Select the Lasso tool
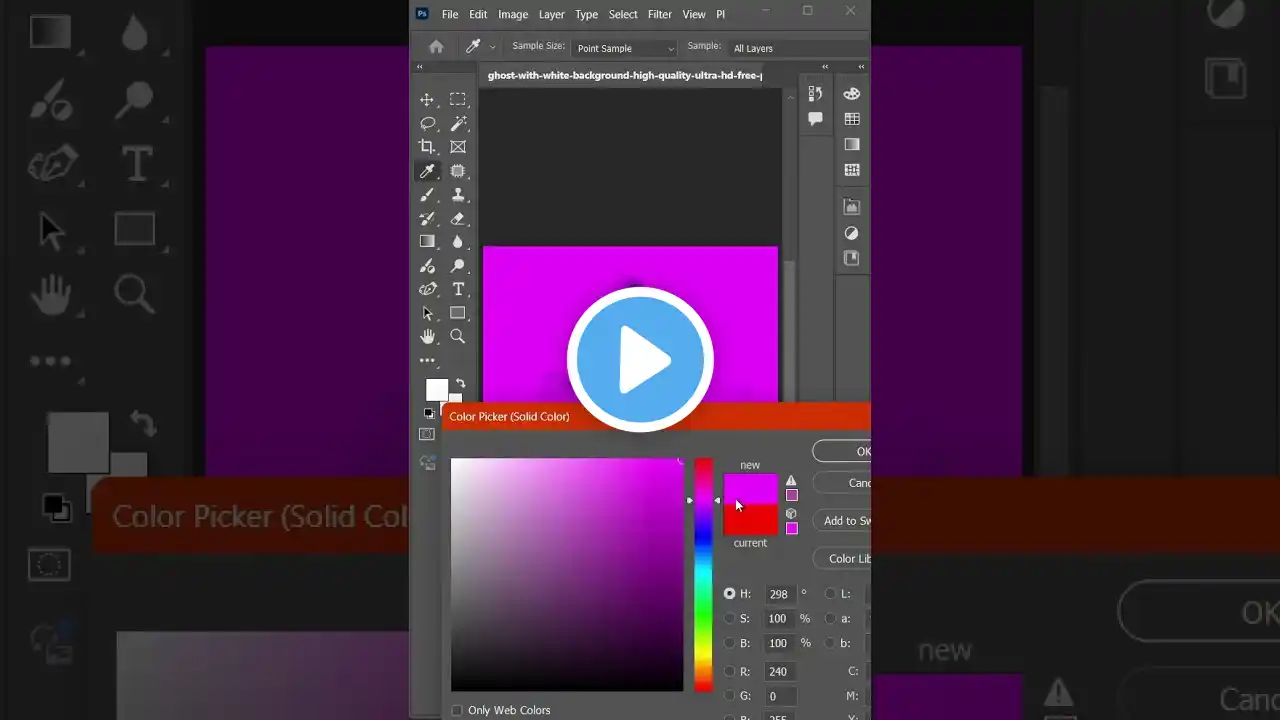The height and width of the screenshot is (720, 1280). [427, 123]
